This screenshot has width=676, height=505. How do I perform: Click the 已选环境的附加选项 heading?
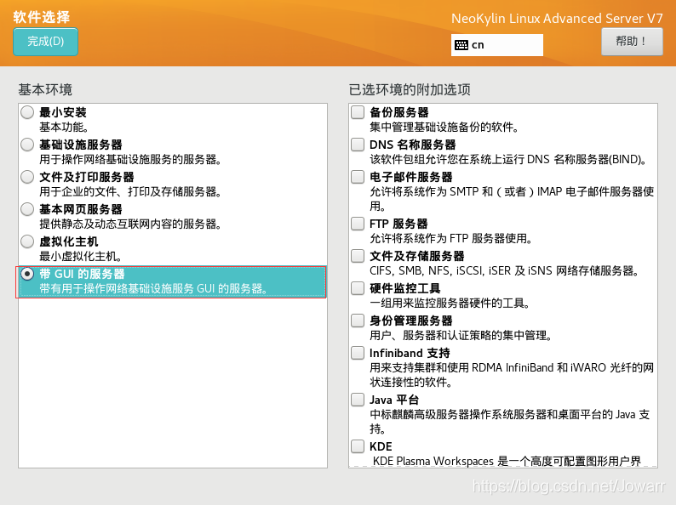coord(410,90)
